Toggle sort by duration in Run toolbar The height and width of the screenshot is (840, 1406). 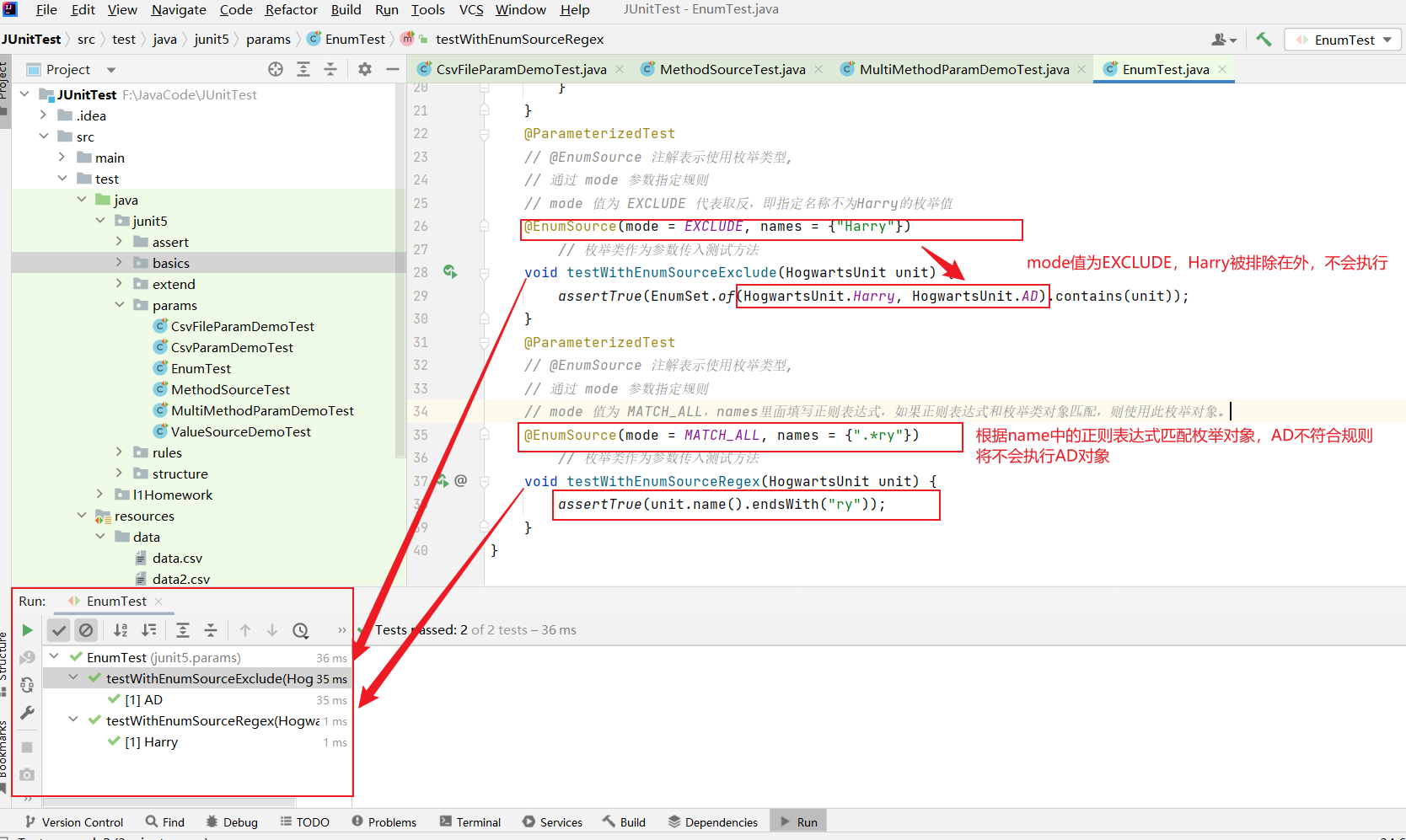click(x=149, y=630)
